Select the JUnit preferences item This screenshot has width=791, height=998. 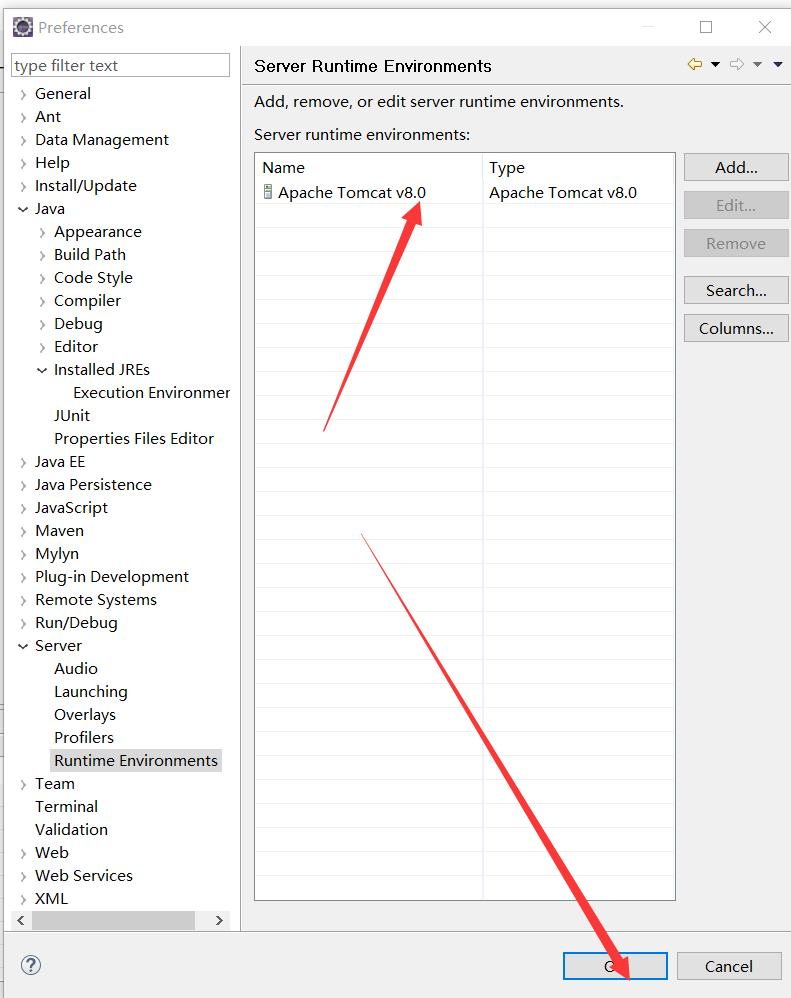72,416
